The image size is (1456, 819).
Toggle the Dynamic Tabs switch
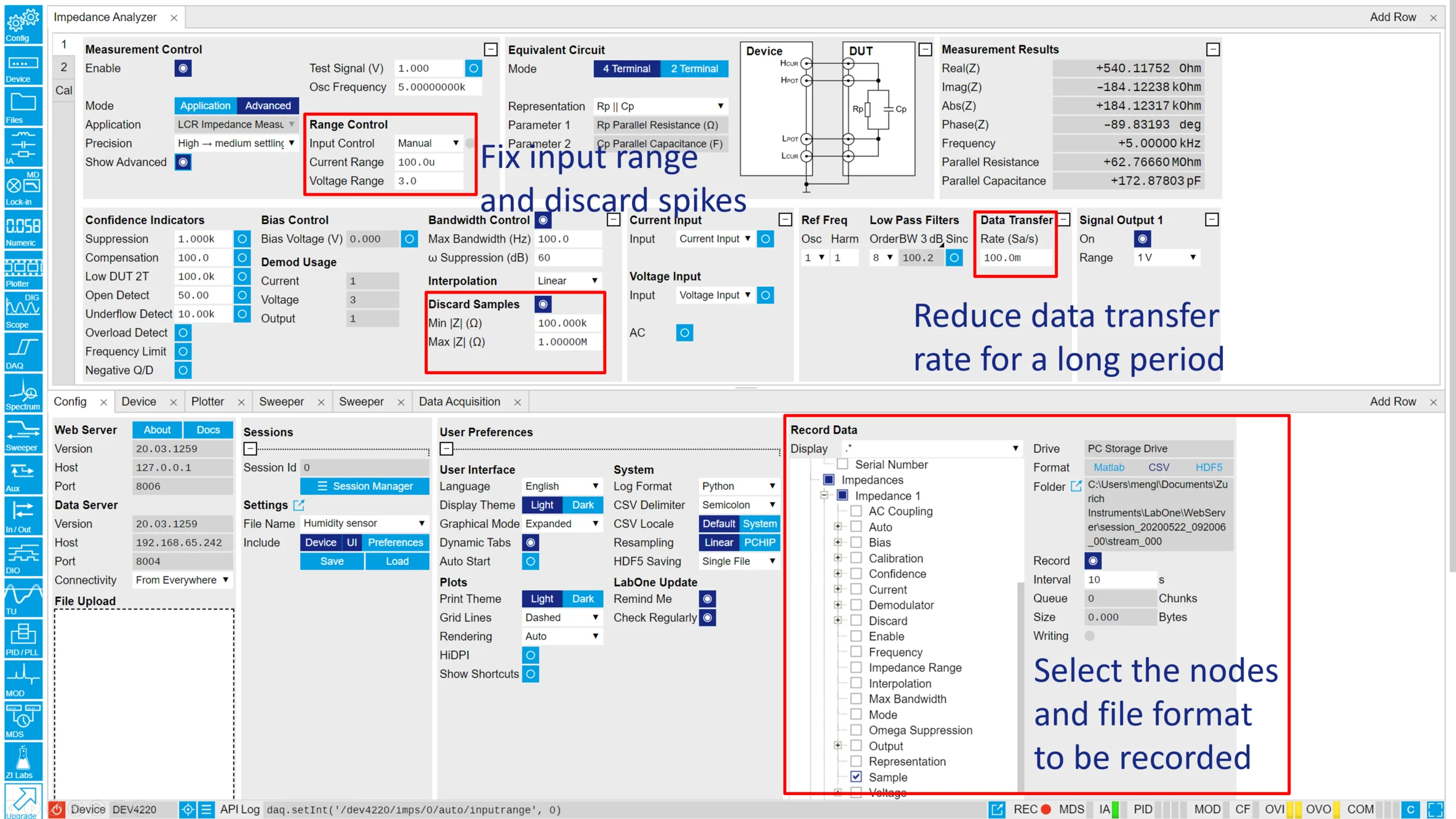coord(530,543)
